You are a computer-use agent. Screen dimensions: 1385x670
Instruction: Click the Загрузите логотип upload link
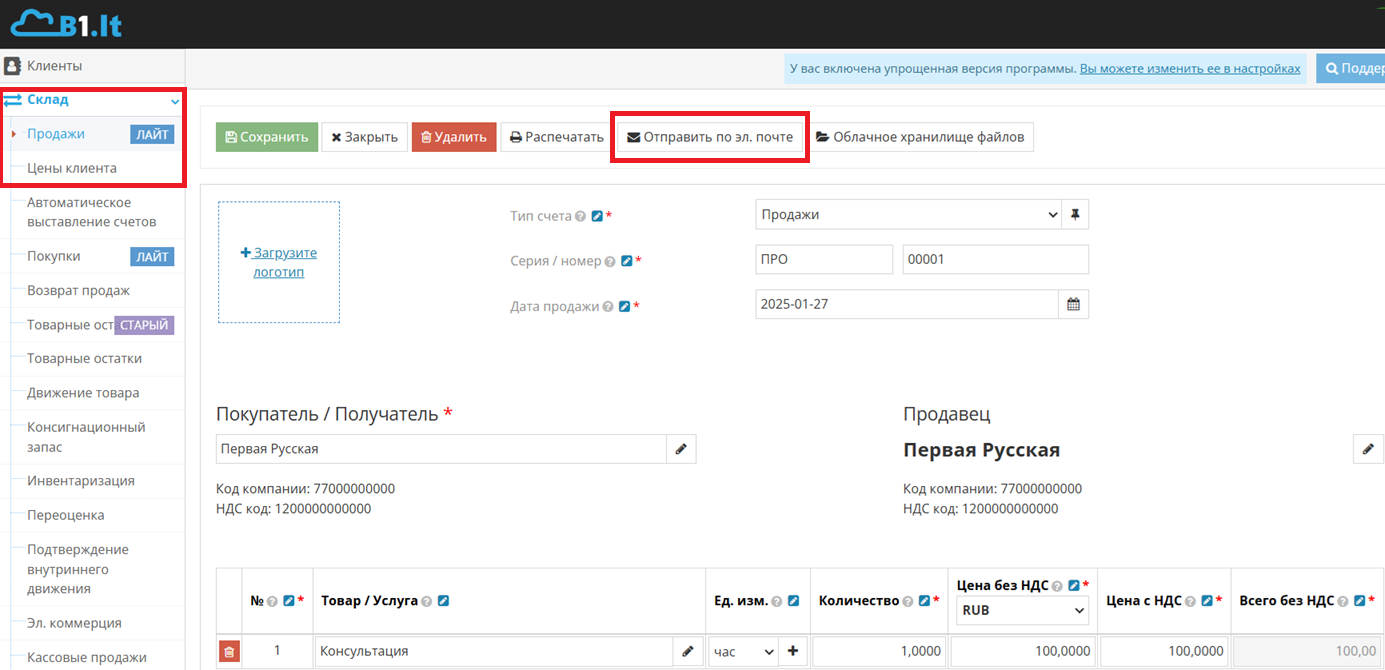[279, 262]
